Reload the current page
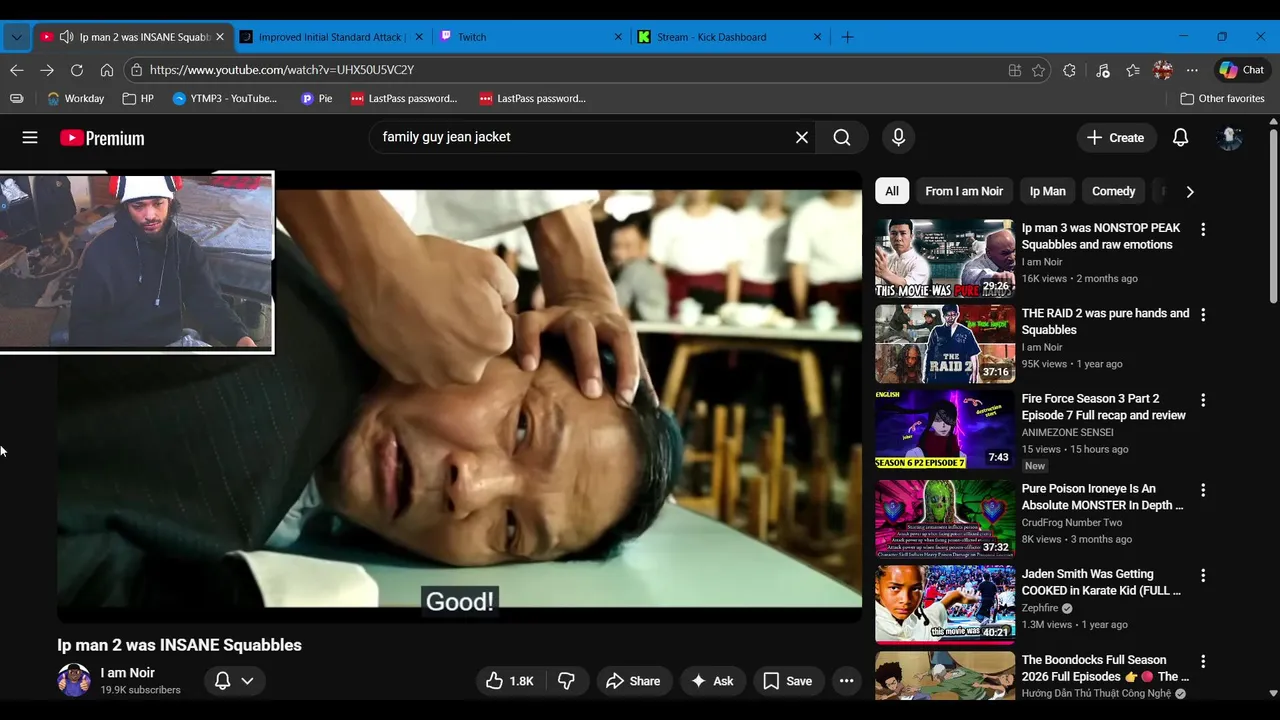 coord(77,70)
